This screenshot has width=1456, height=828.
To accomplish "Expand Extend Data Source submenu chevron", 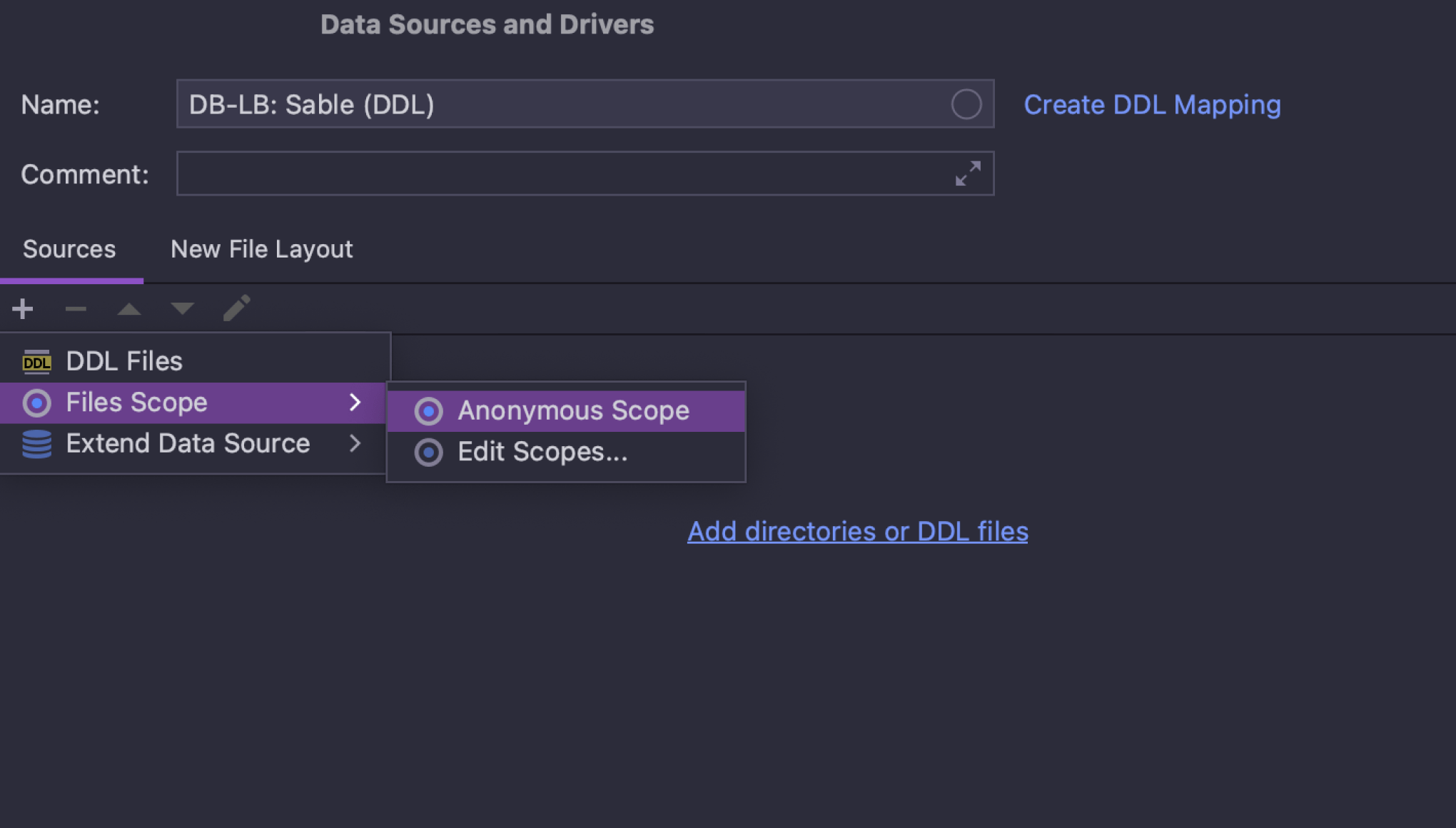I will coord(355,444).
